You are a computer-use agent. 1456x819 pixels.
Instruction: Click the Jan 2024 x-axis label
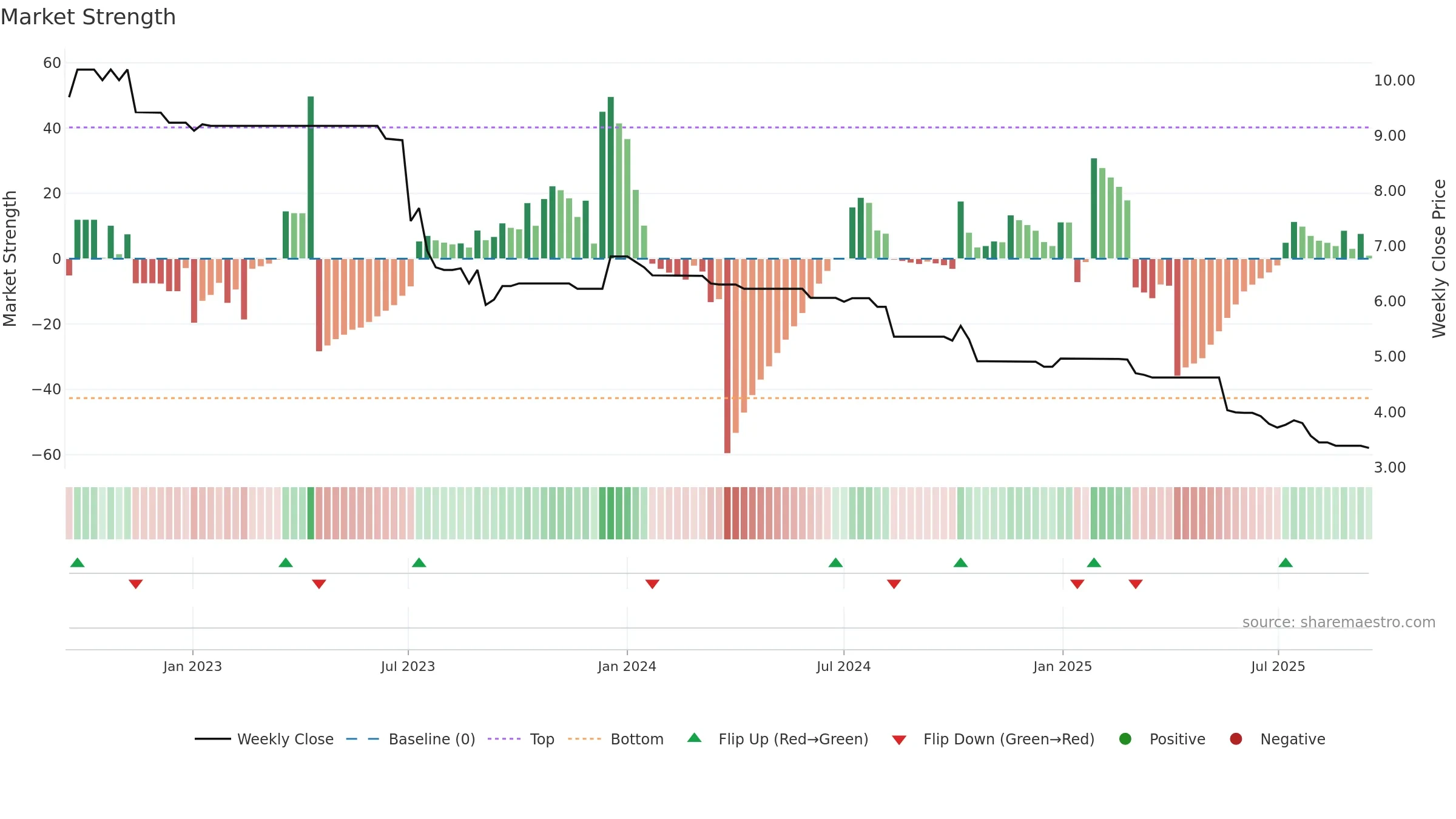627,666
